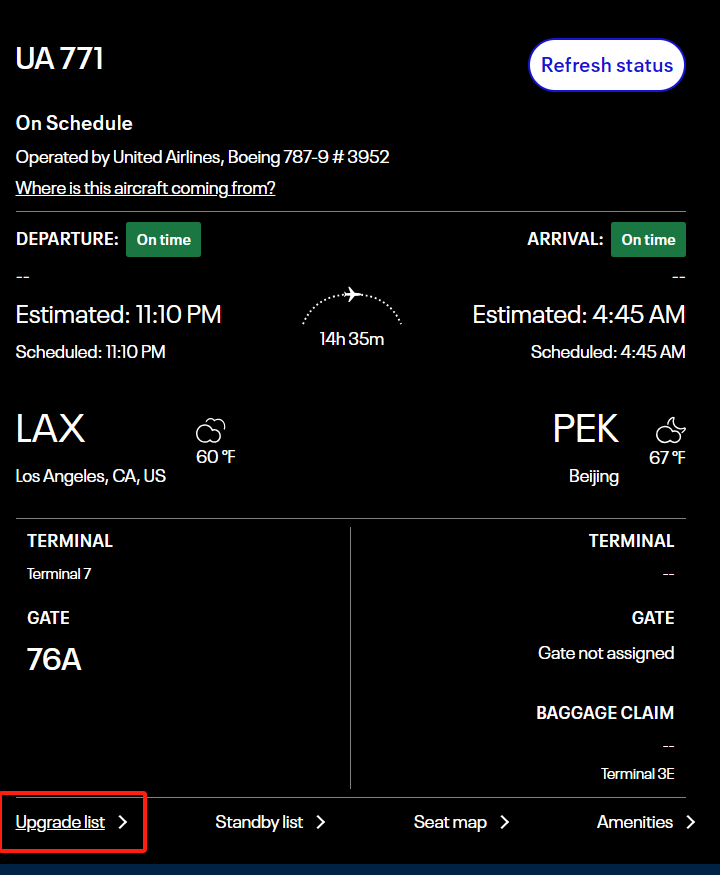Click the UA 771 flight number heading
This screenshot has height=875, width=720.
coord(60,59)
